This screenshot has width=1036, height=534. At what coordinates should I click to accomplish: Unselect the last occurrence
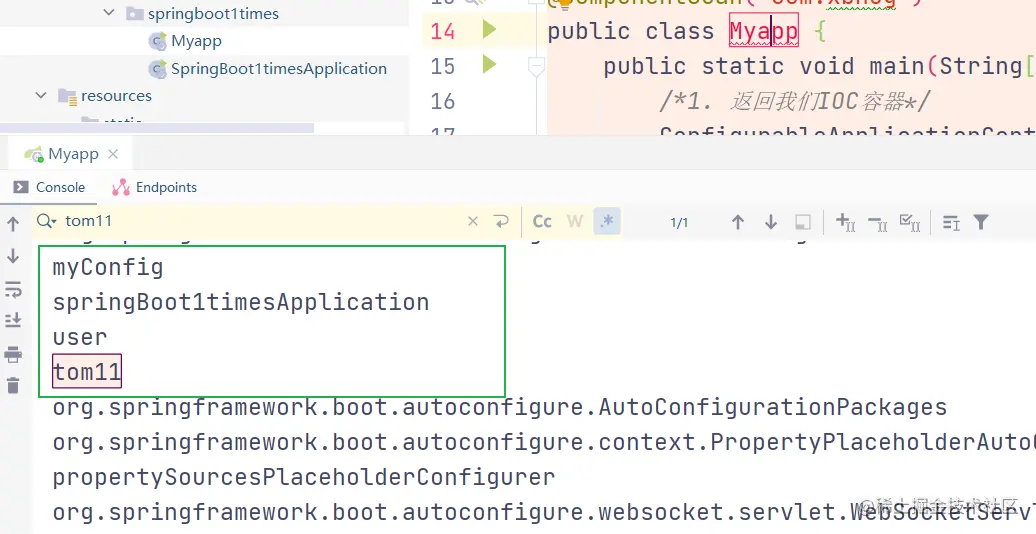click(877, 223)
